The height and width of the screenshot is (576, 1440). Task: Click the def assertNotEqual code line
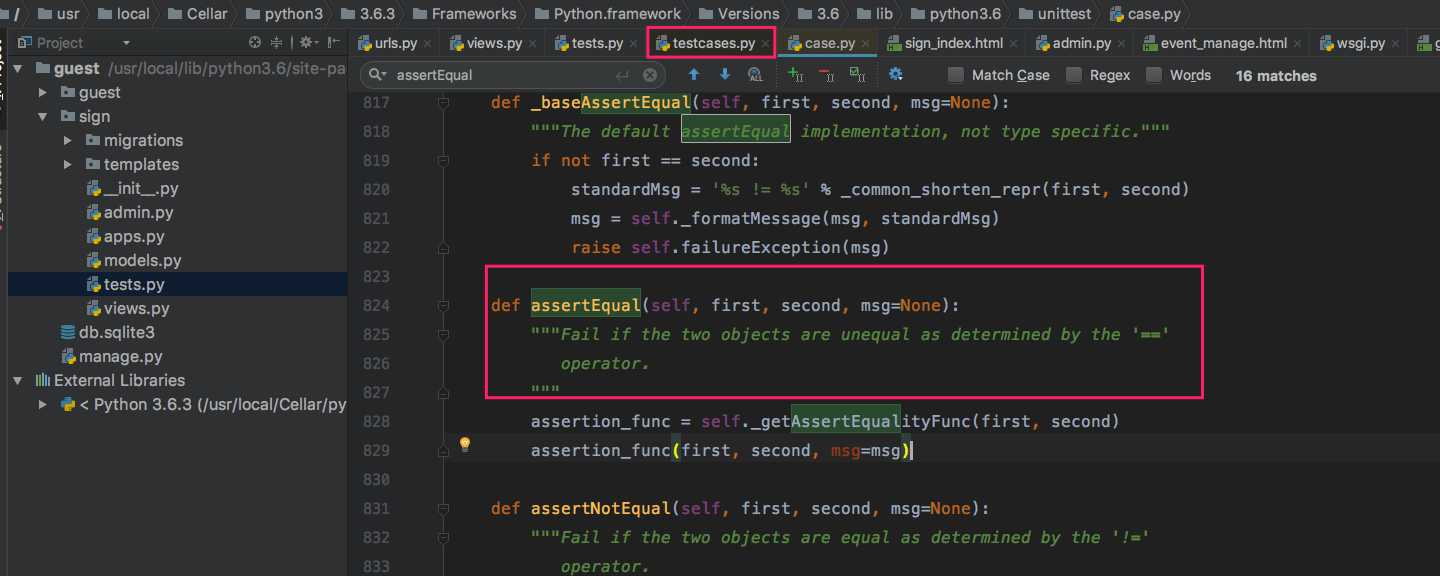740,508
